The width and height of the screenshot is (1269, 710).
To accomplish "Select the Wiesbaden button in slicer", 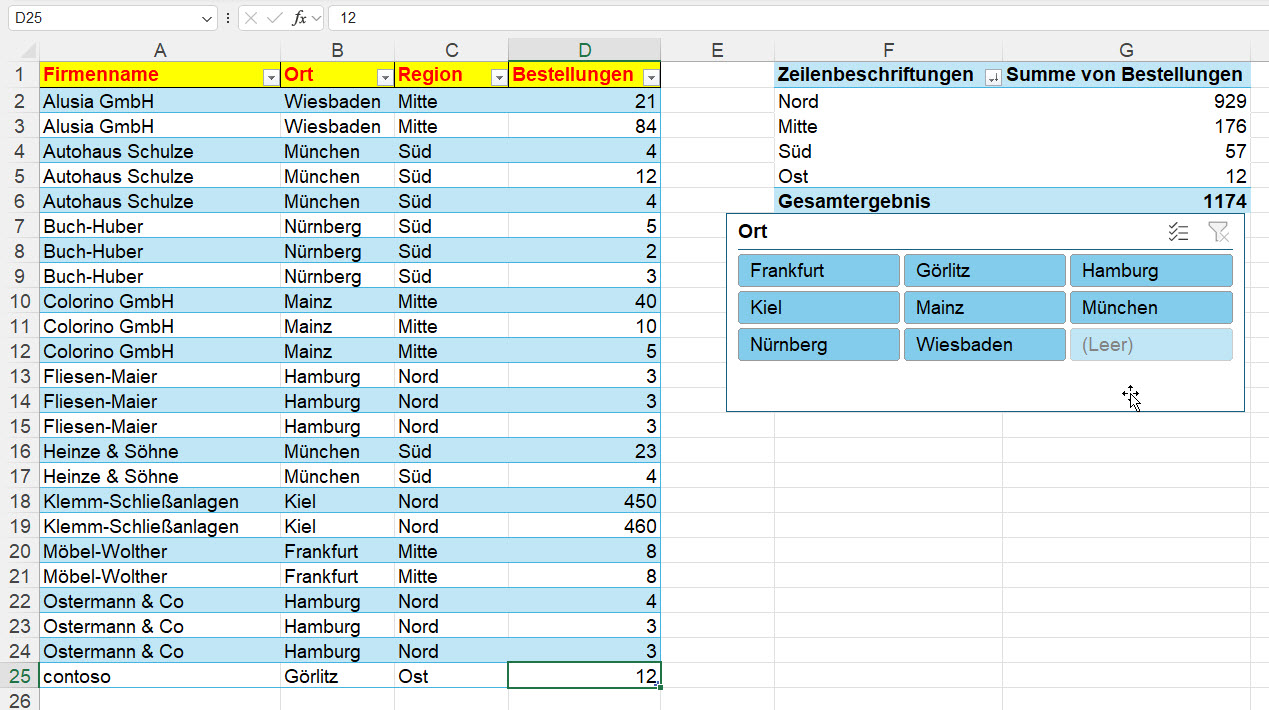I will tap(984, 345).
